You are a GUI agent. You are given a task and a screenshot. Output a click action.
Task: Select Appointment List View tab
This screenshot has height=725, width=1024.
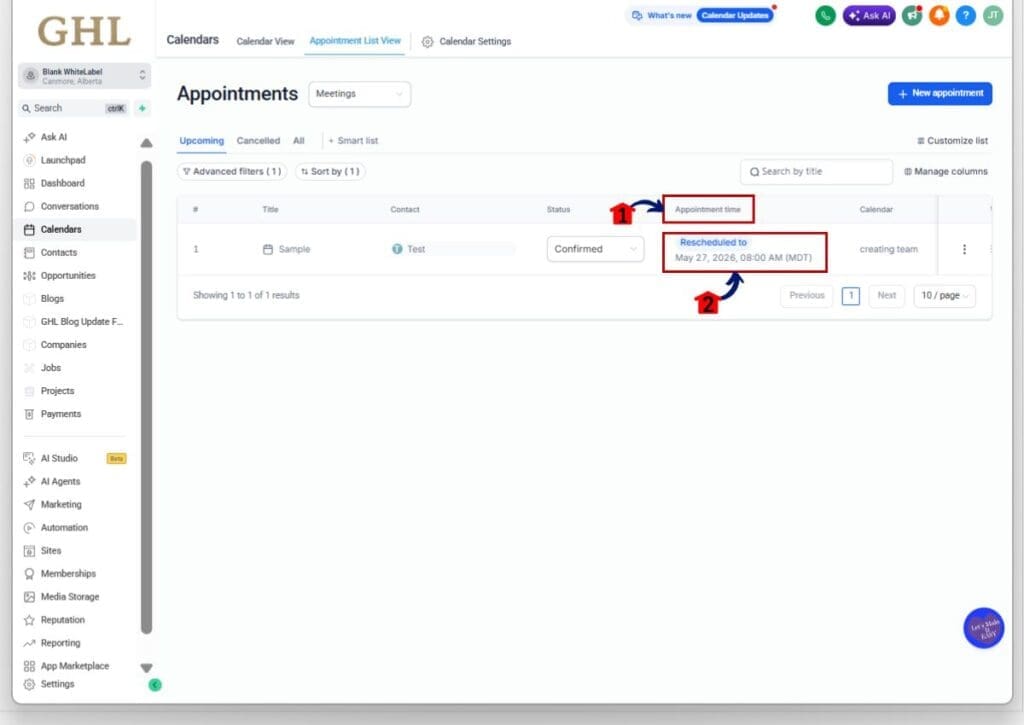[355, 40]
